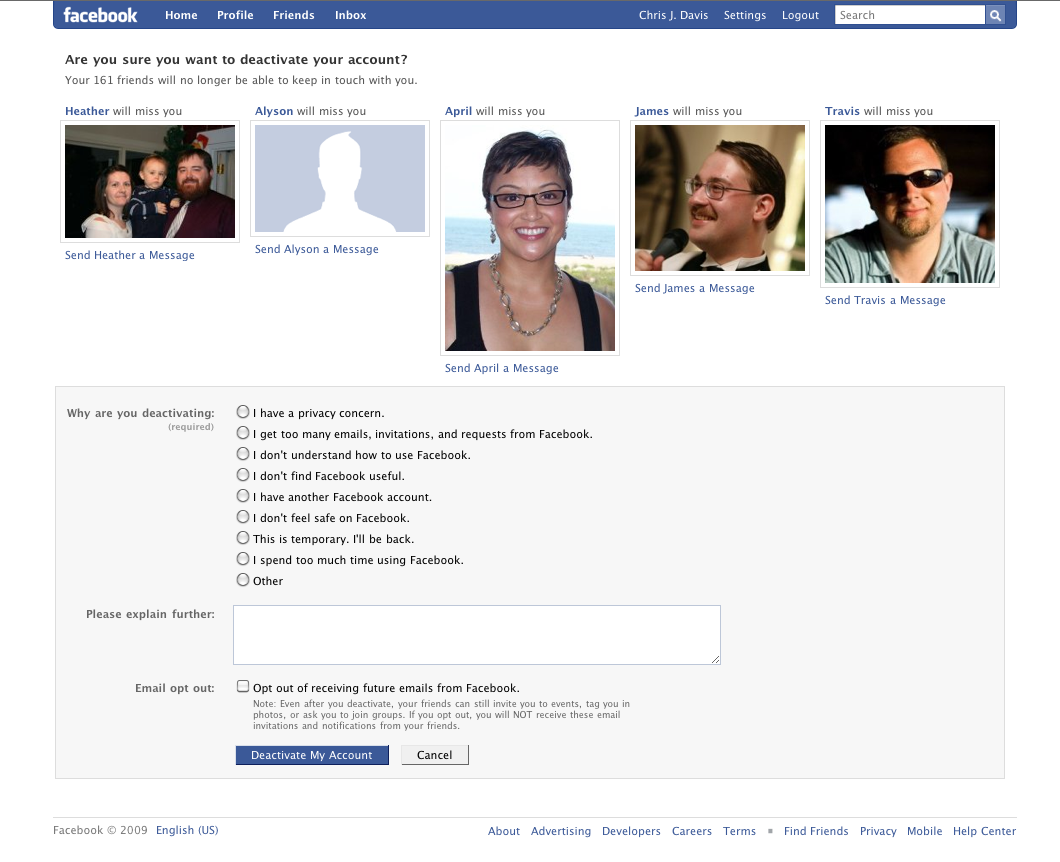Click the facebook logo
The image size is (1060, 862).
click(x=100, y=15)
